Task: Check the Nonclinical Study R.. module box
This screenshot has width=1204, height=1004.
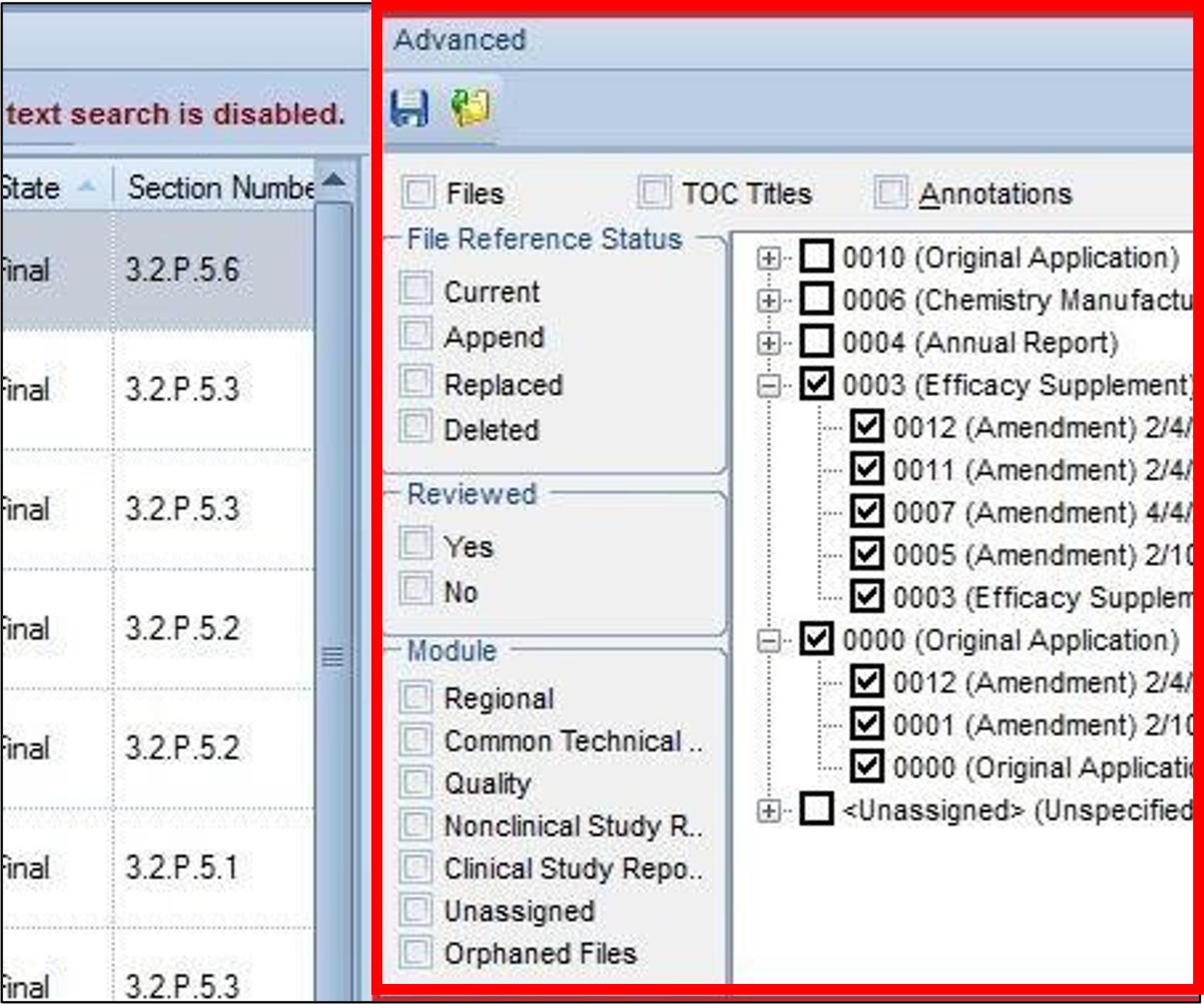Action: click(x=416, y=825)
